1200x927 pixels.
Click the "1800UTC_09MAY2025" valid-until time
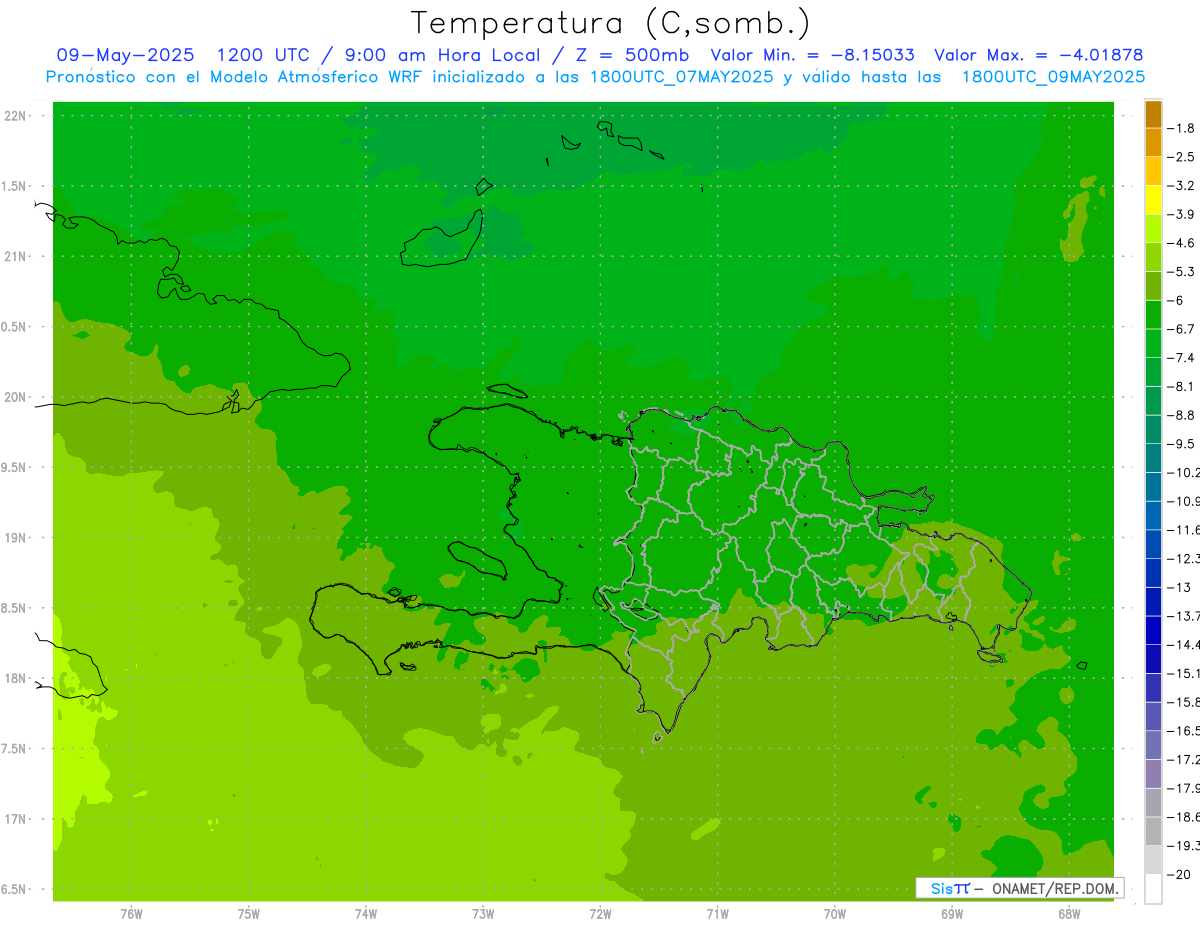[x=1053, y=76]
